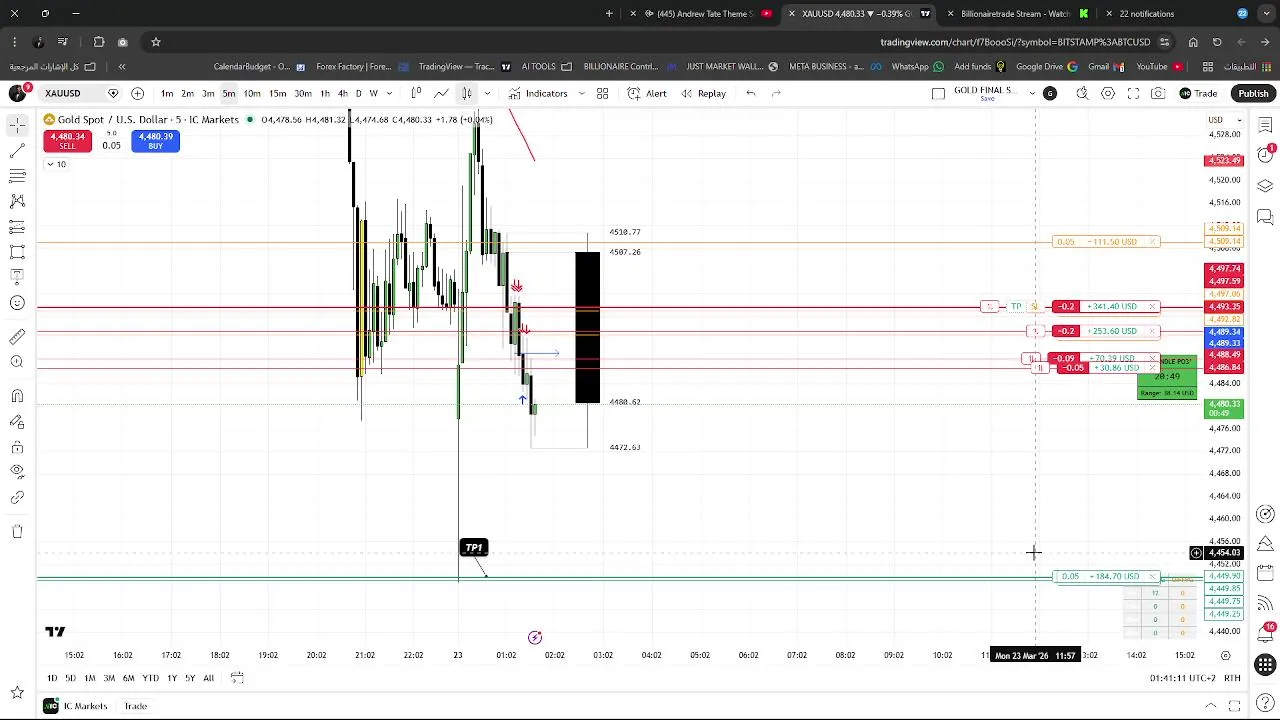This screenshot has width=1280, height=720.
Task: Select the crosshair cursor tool
Action: click(x=17, y=125)
